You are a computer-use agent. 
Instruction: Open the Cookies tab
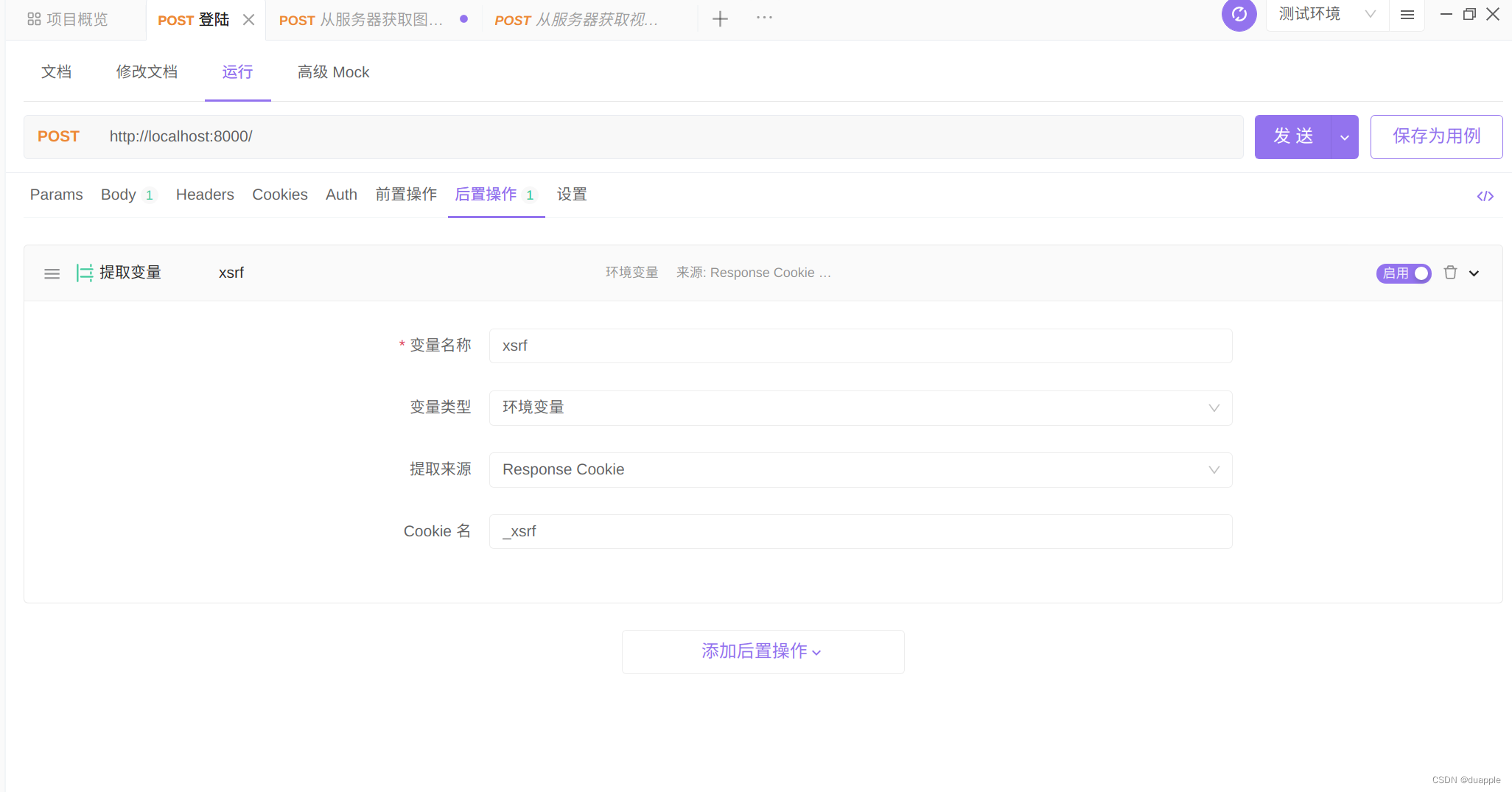tap(280, 195)
